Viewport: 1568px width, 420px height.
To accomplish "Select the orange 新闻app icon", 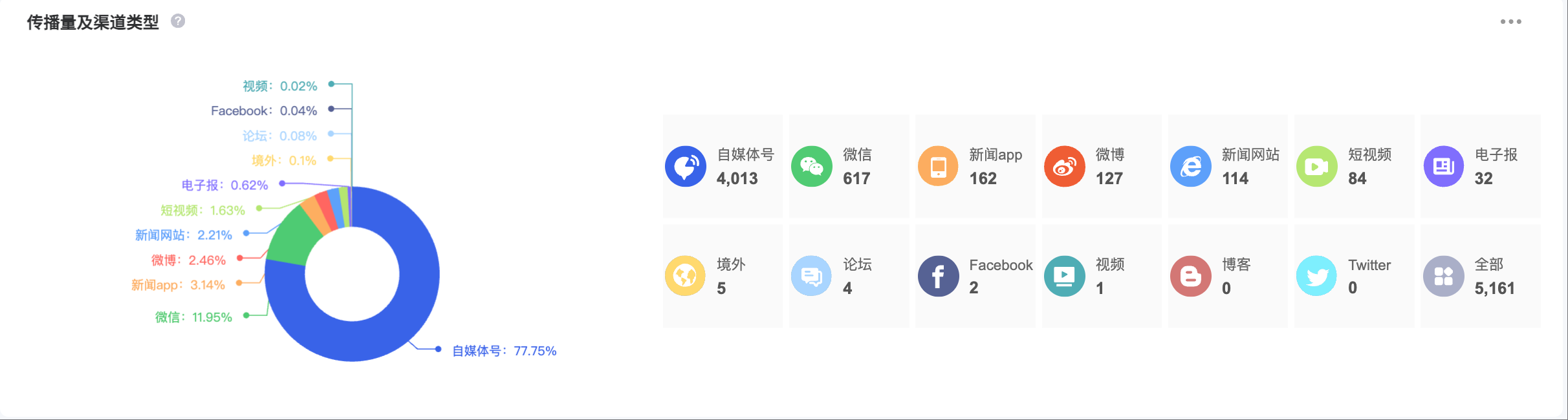I will point(938,167).
